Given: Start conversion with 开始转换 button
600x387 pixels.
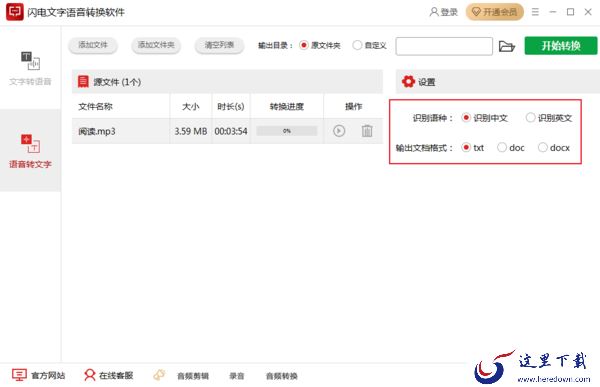Looking at the screenshot, I should tap(561, 46).
